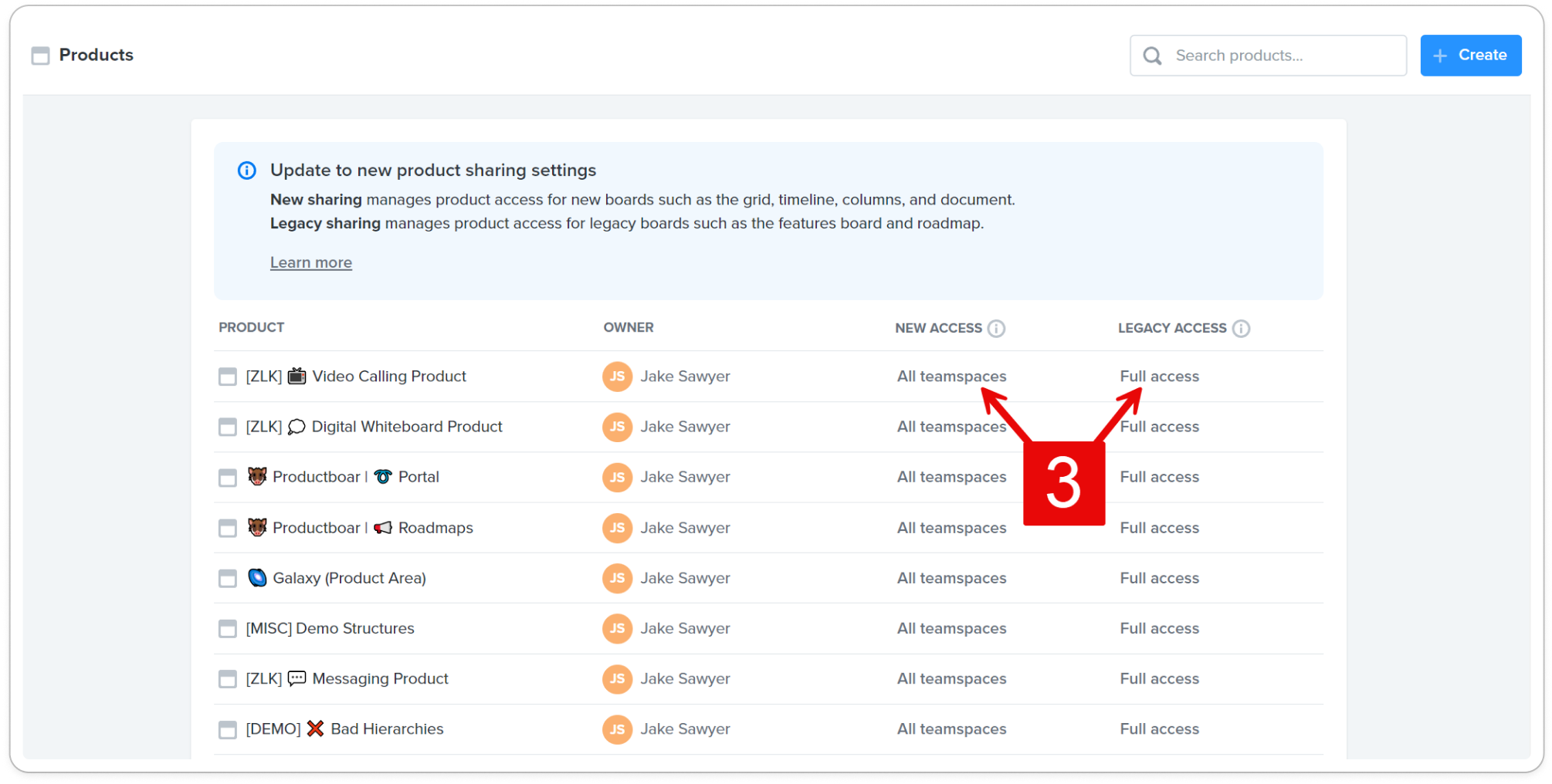Image resolution: width=1552 pixels, height=784 pixels.
Task: Click All teamspaces for Video Calling Product
Action: point(951,377)
